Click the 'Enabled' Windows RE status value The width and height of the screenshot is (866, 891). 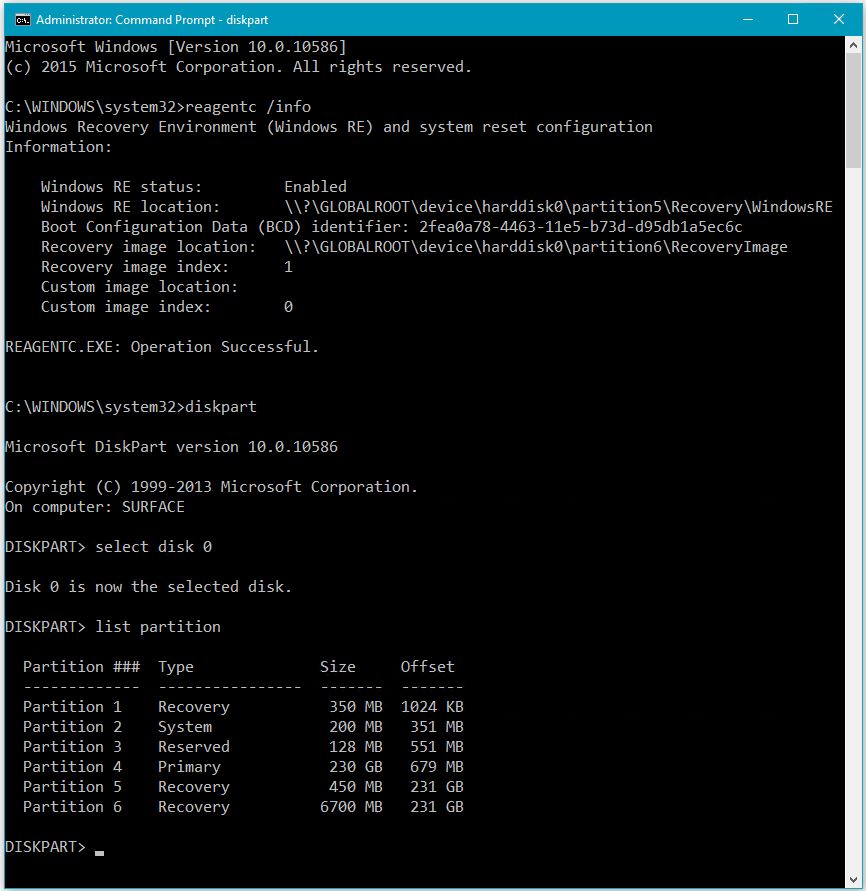pyautogui.click(x=315, y=187)
